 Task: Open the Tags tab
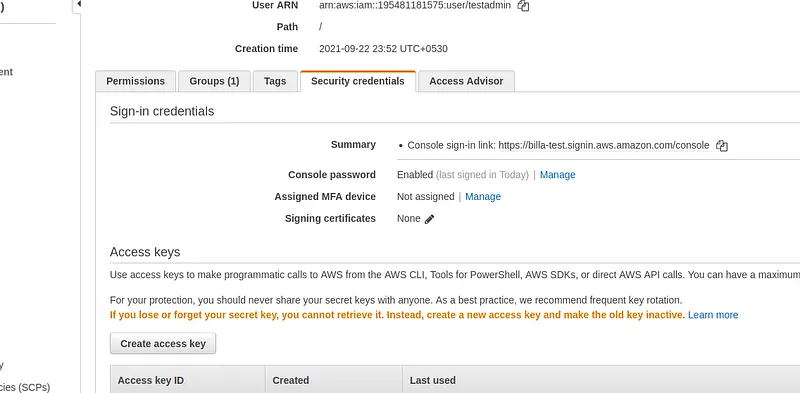(x=275, y=81)
